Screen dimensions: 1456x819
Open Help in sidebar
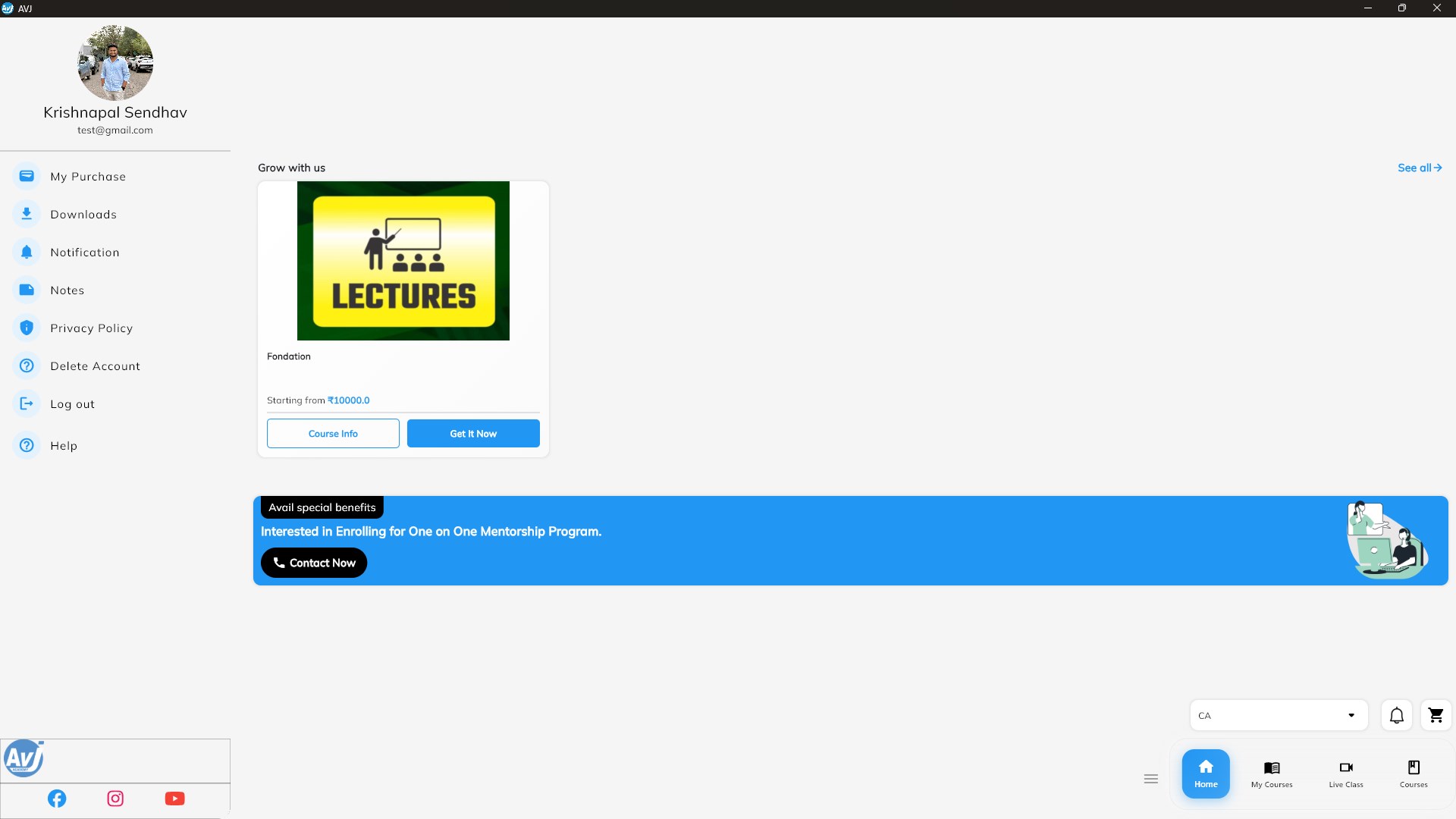point(115,445)
